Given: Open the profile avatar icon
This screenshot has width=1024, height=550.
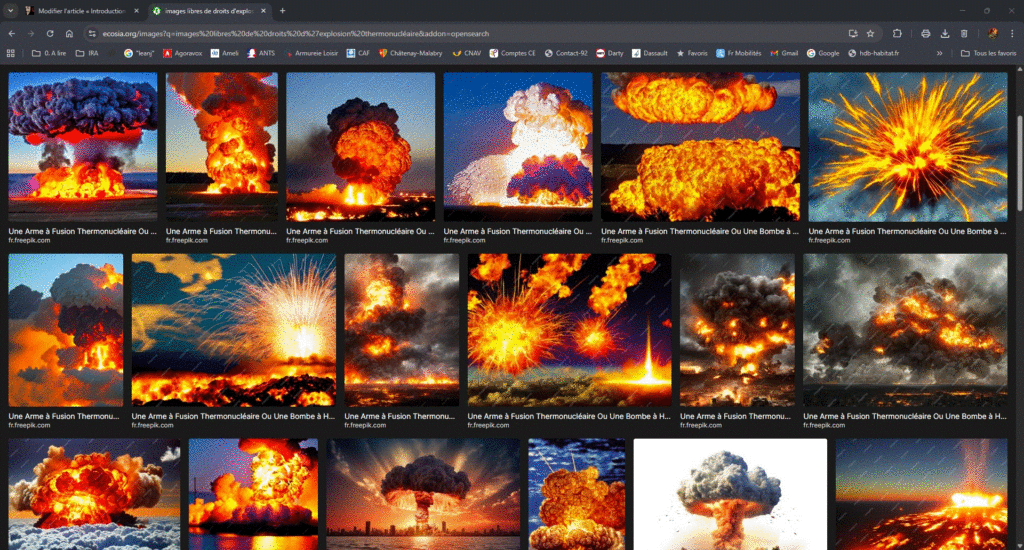Looking at the screenshot, I should 992,33.
